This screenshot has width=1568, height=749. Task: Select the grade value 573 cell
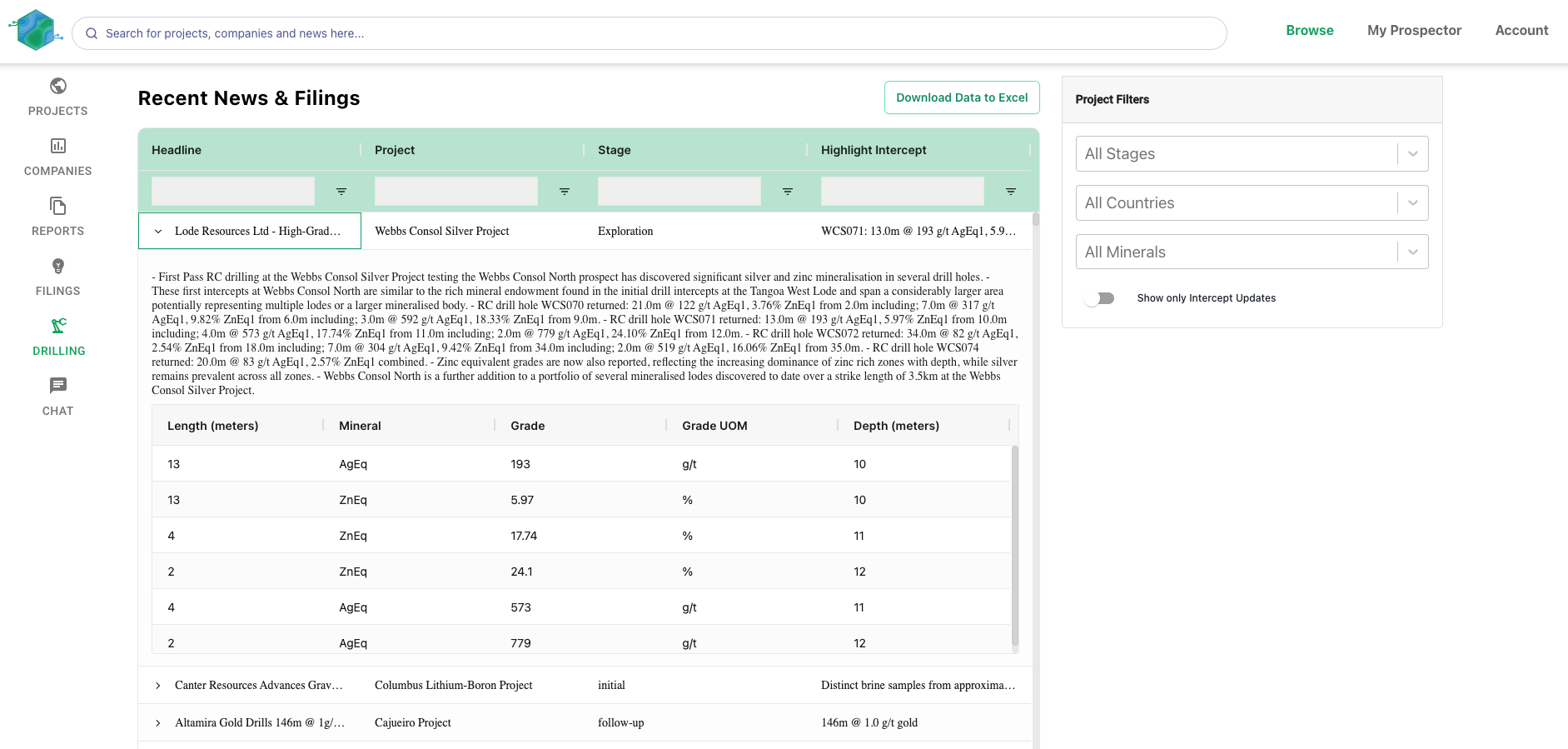581,607
